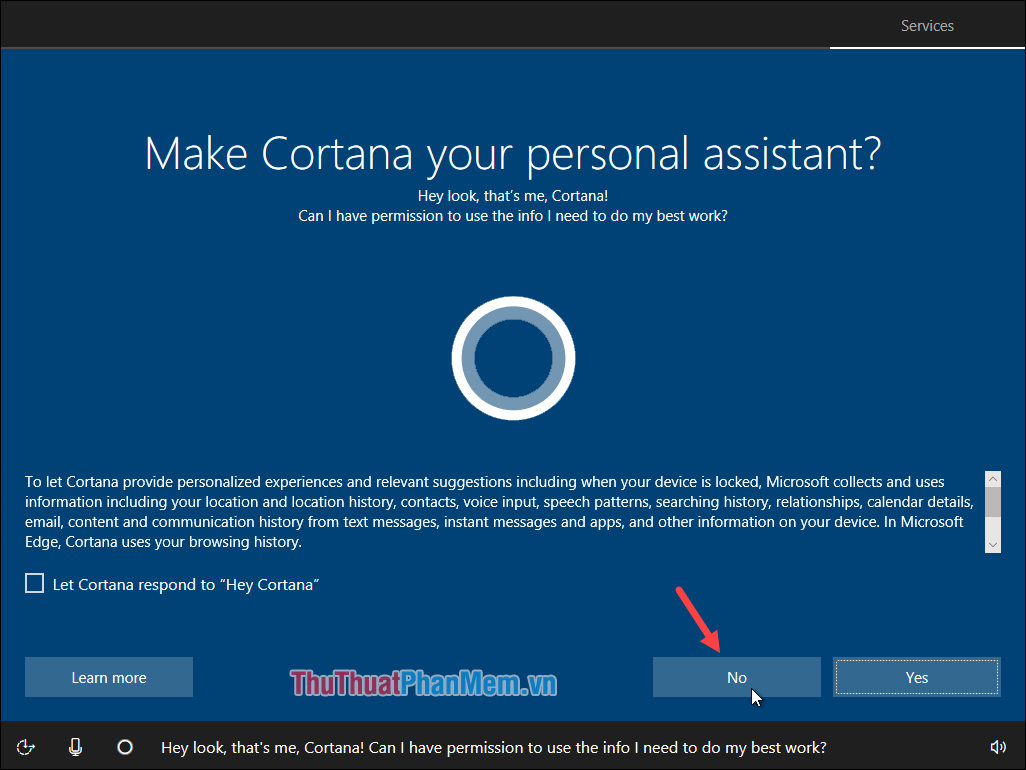Decline Cortana by clicking No

click(x=736, y=677)
